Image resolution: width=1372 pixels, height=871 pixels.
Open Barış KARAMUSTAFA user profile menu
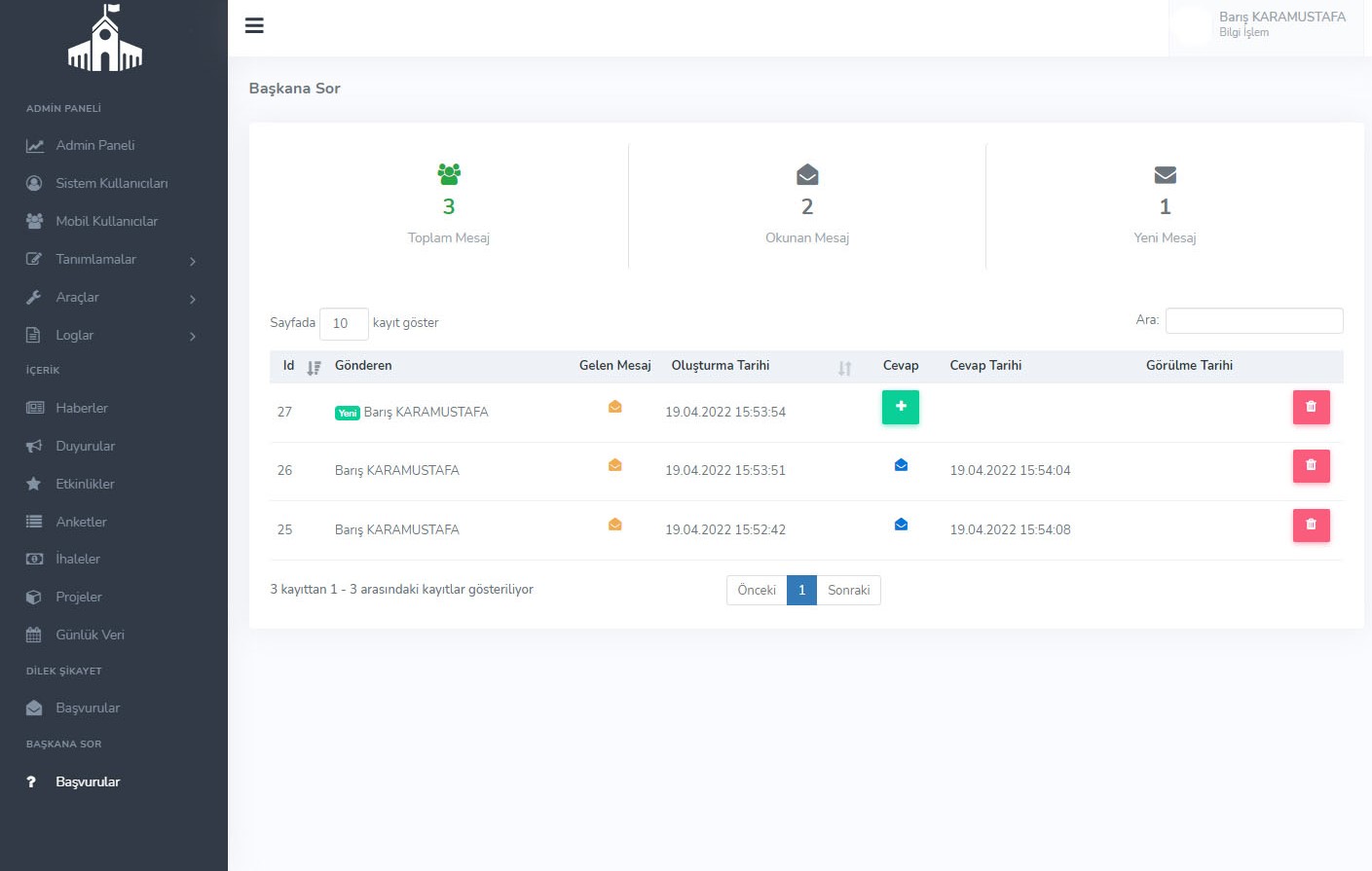tap(1265, 24)
